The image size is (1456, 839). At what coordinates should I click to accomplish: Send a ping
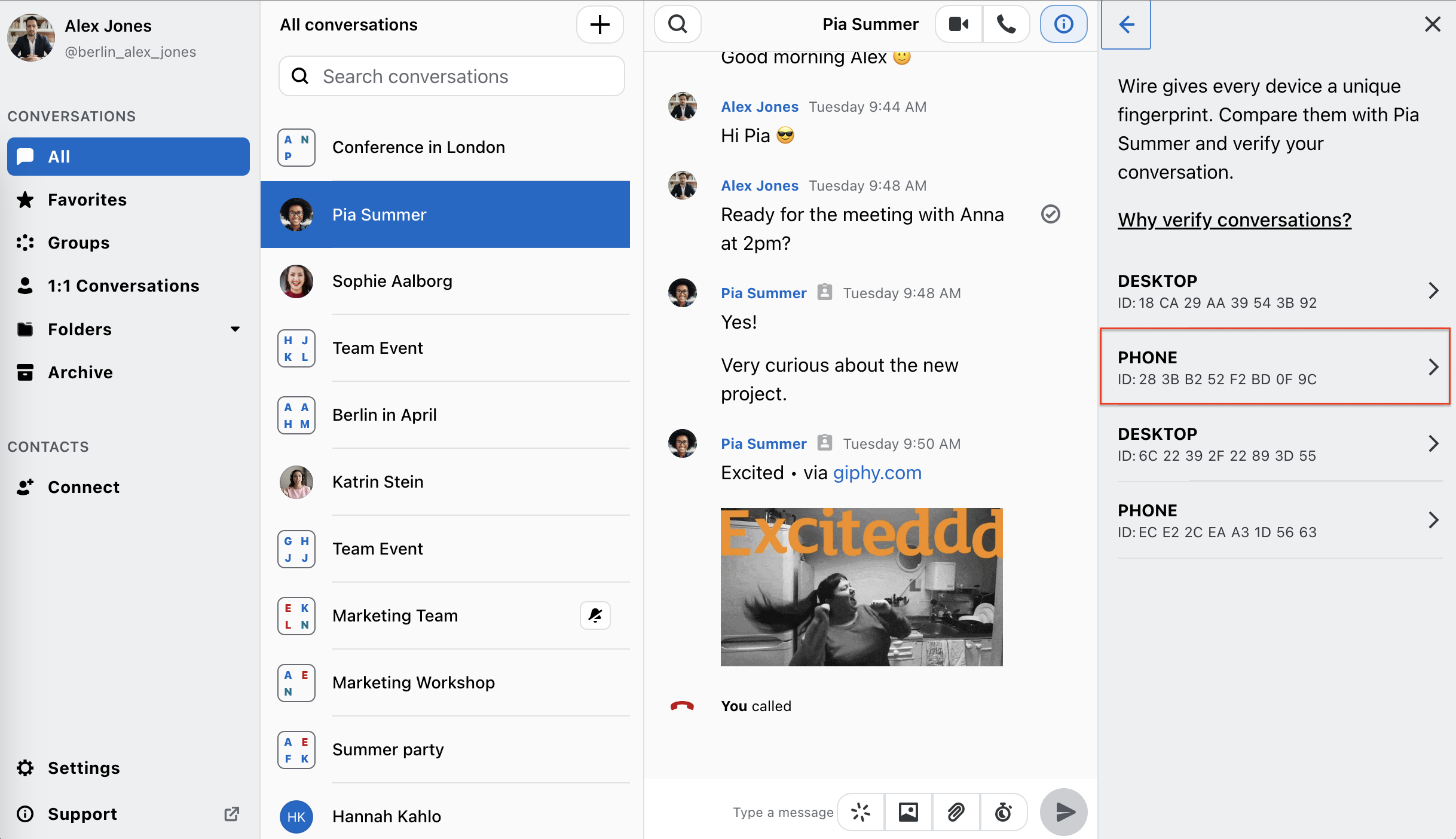tap(861, 812)
